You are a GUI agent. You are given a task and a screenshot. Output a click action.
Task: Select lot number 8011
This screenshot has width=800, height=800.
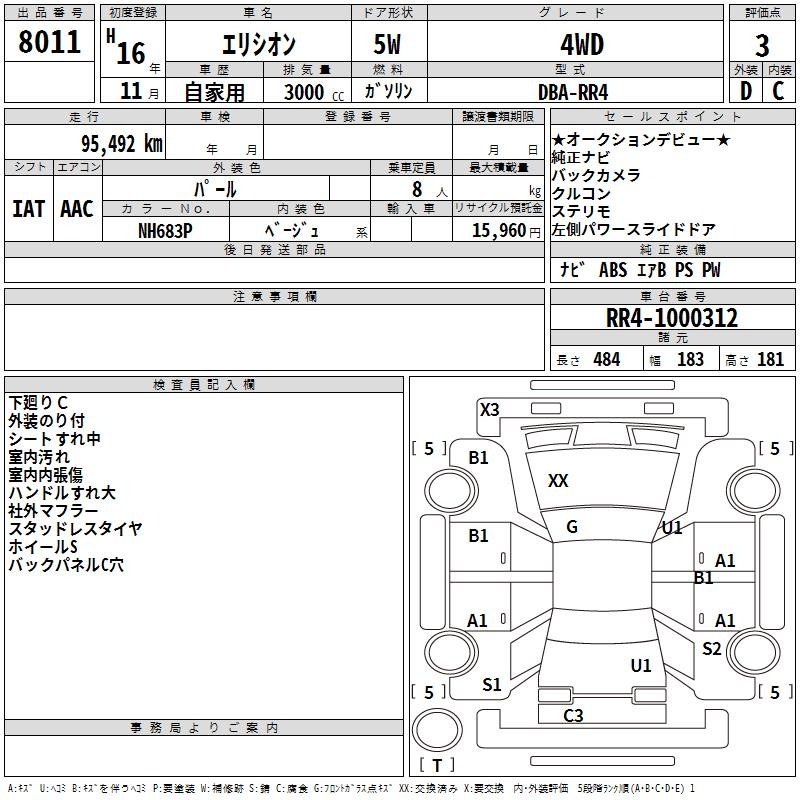pos(50,43)
